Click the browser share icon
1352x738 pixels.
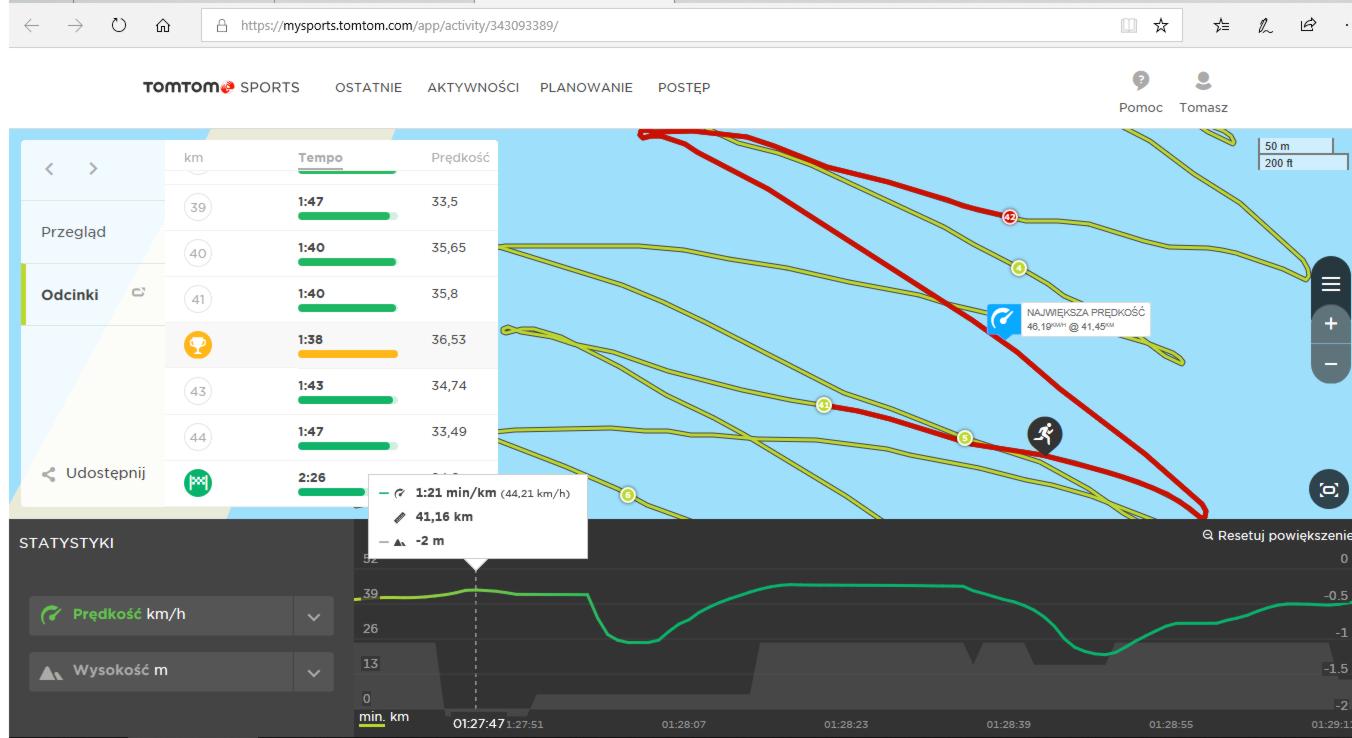click(1310, 26)
